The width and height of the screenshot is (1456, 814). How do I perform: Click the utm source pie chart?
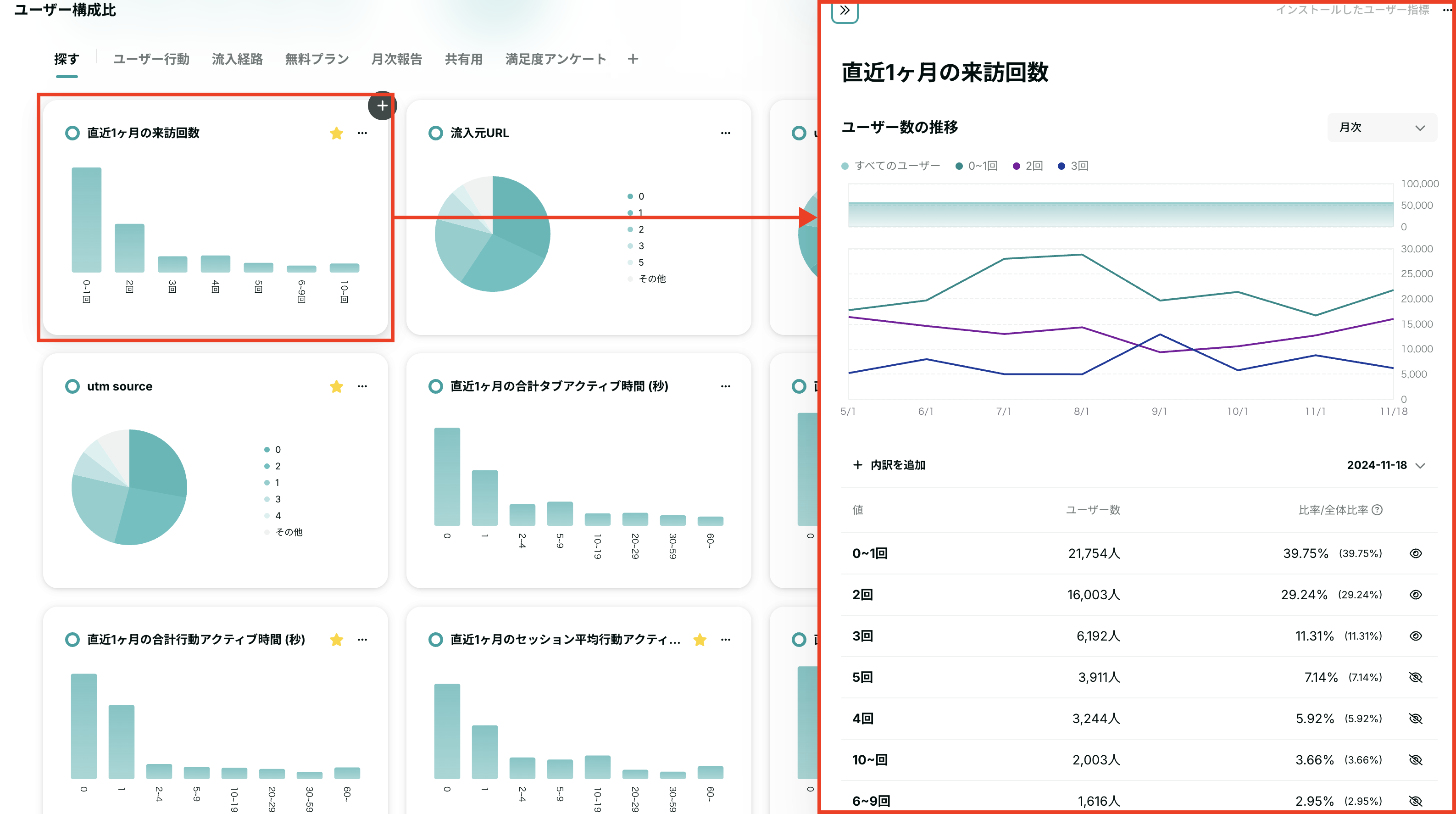pos(129,487)
